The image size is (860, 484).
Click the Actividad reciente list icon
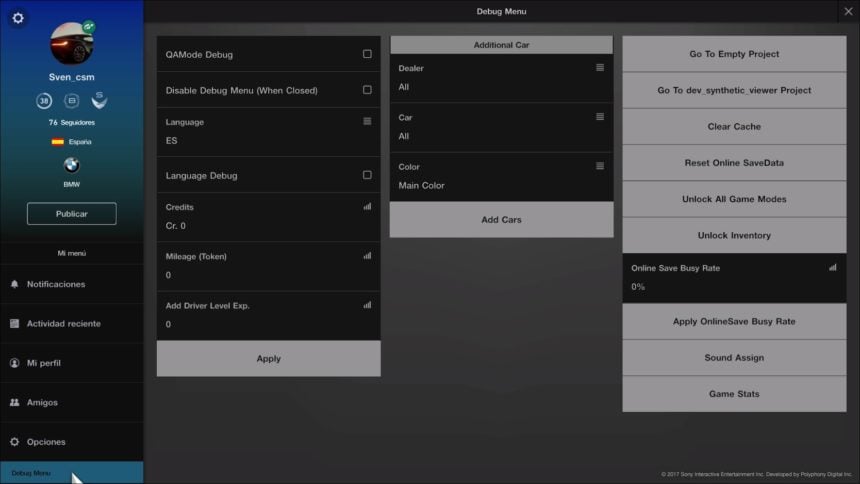point(14,324)
